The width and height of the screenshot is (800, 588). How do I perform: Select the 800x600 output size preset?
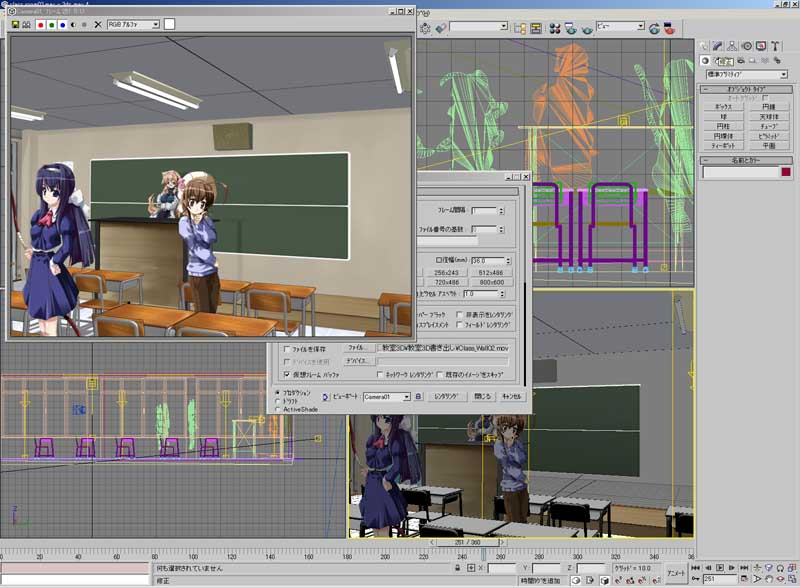point(491,282)
